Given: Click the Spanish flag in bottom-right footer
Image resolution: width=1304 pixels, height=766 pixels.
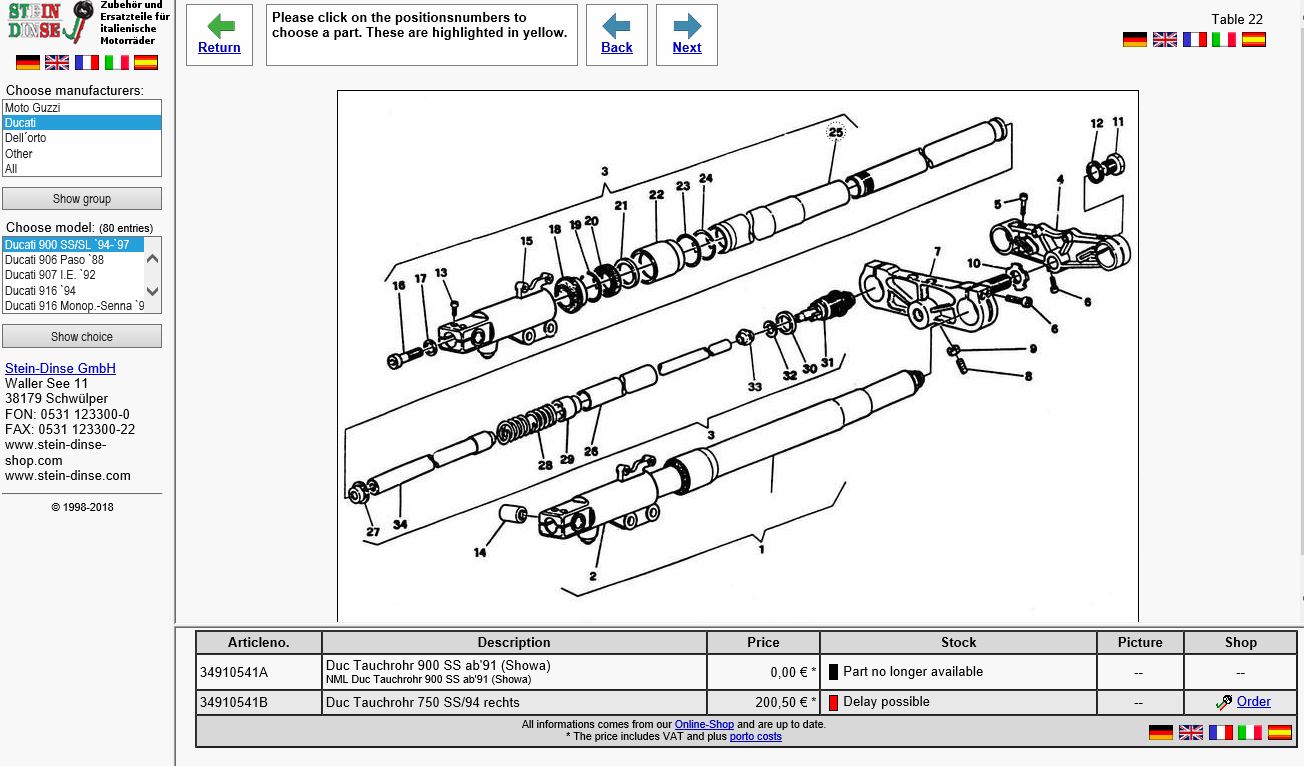Looking at the screenshot, I should [1279, 732].
